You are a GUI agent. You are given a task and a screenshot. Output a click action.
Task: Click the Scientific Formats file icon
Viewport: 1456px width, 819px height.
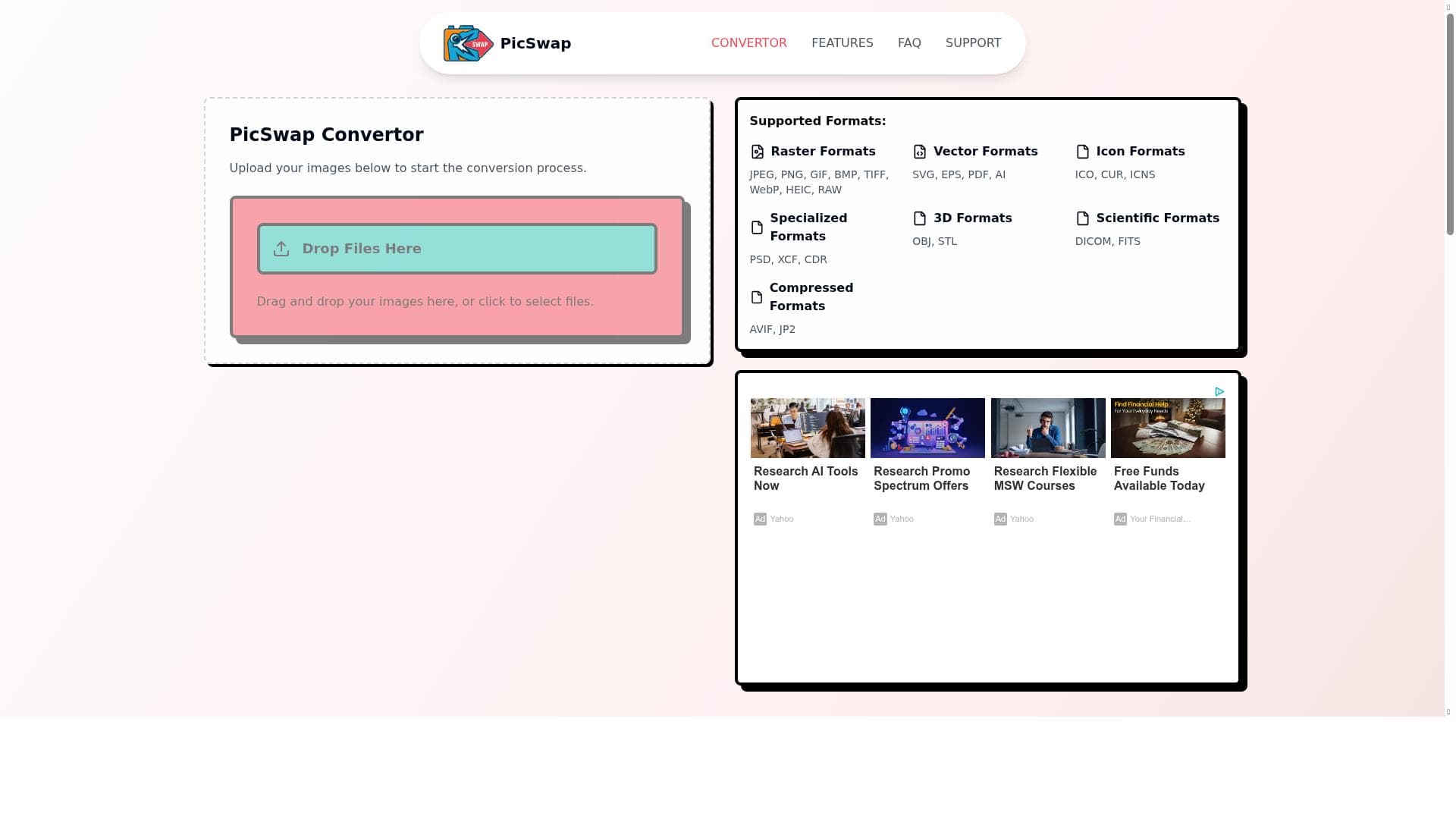point(1082,218)
